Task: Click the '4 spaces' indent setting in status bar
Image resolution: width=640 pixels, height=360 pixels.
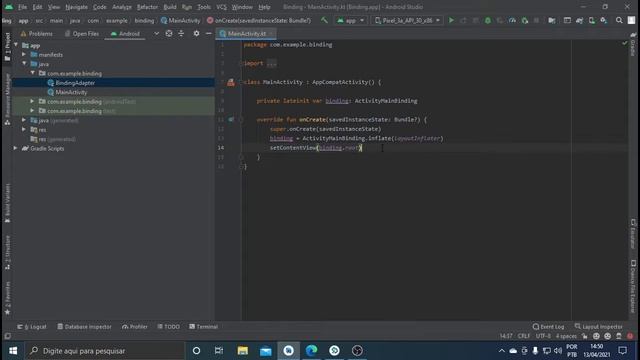Action: coord(567,336)
